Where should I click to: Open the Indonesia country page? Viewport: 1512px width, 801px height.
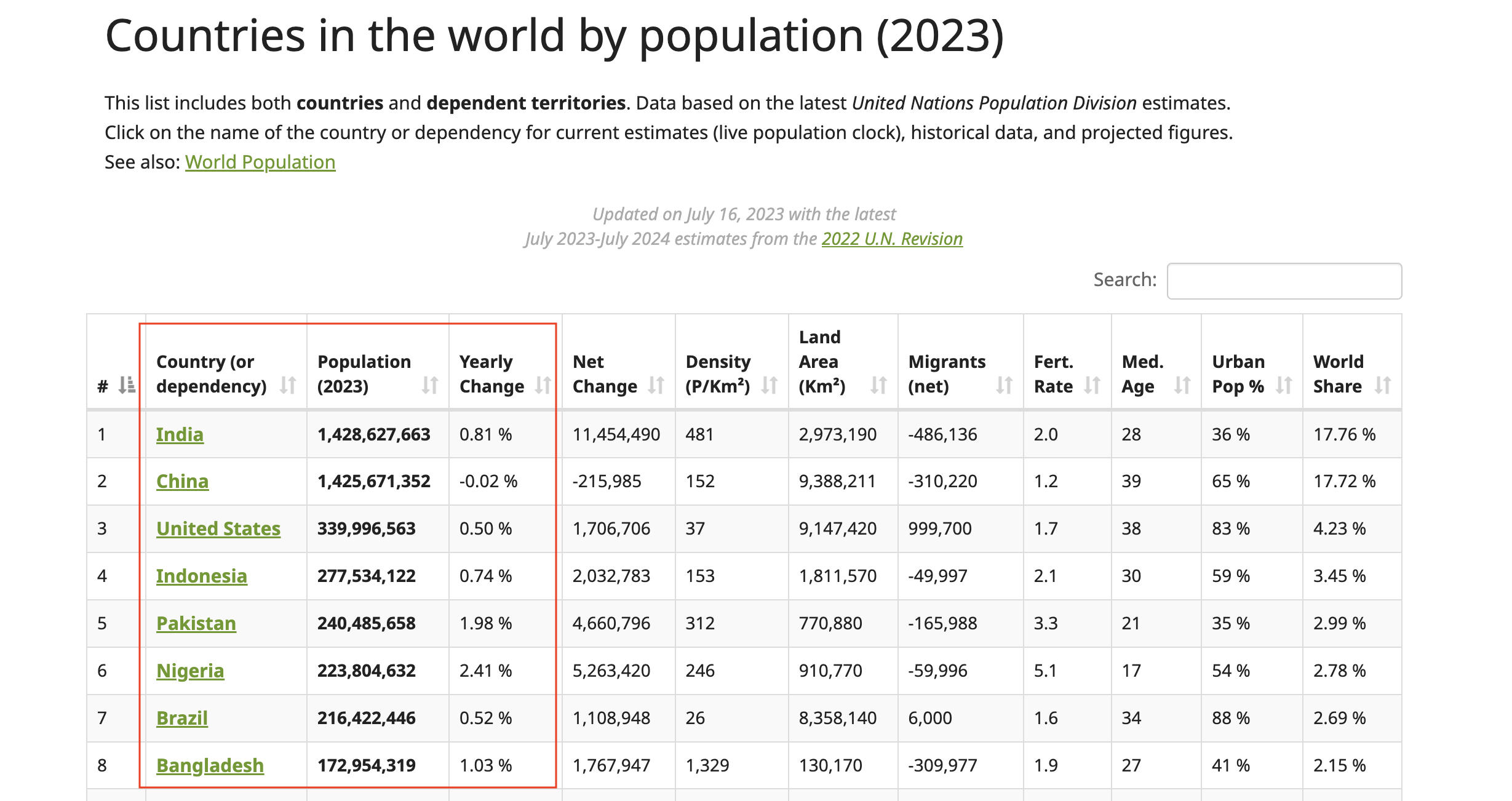pos(202,576)
